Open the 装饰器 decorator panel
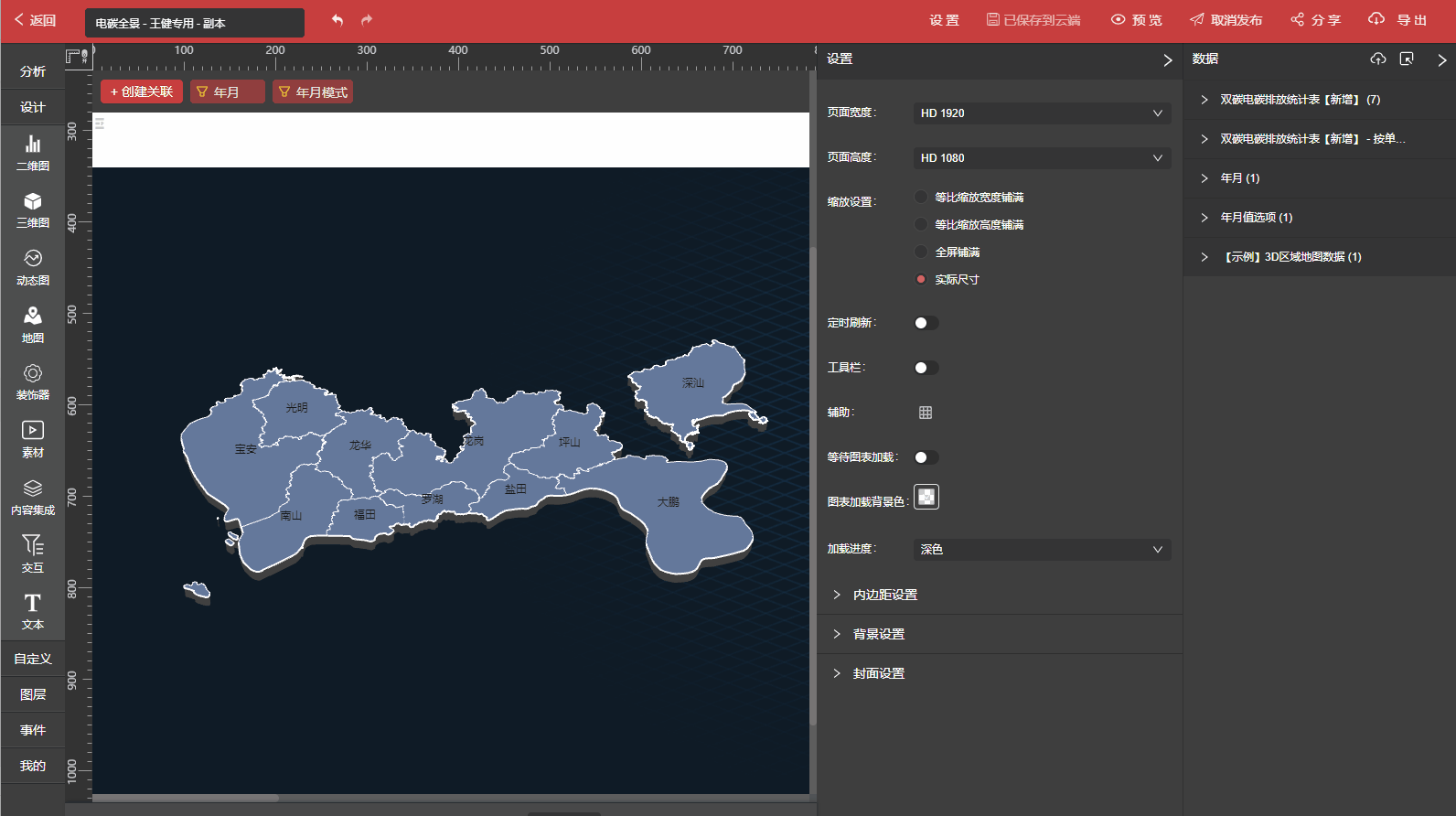 (x=33, y=382)
